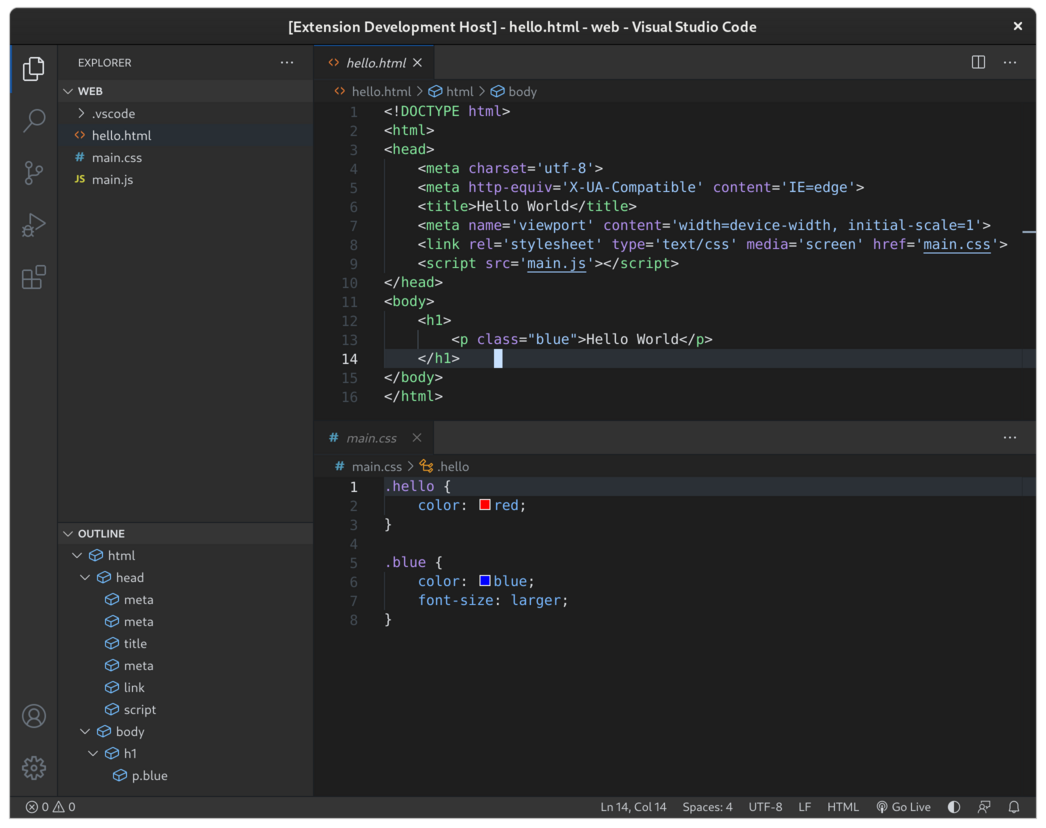Viewport: 1046px width, 828px height.
Task: Collapse the html node in Outline
Action: (x=77, y=556)
